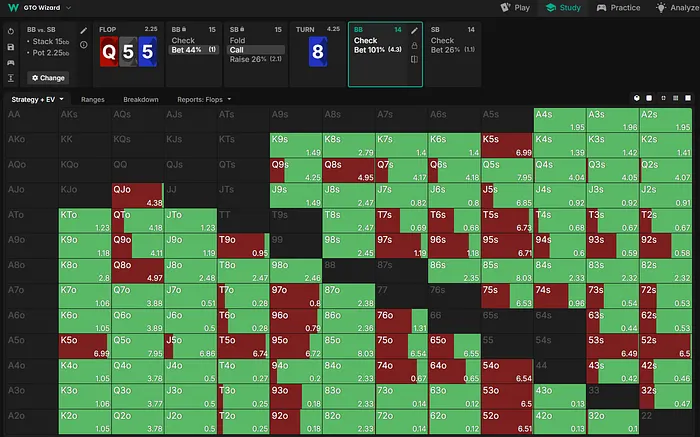Select the K5s hand cell in grid
The height and width of the screenshot is (437, 700).
(x=506, y=143)
